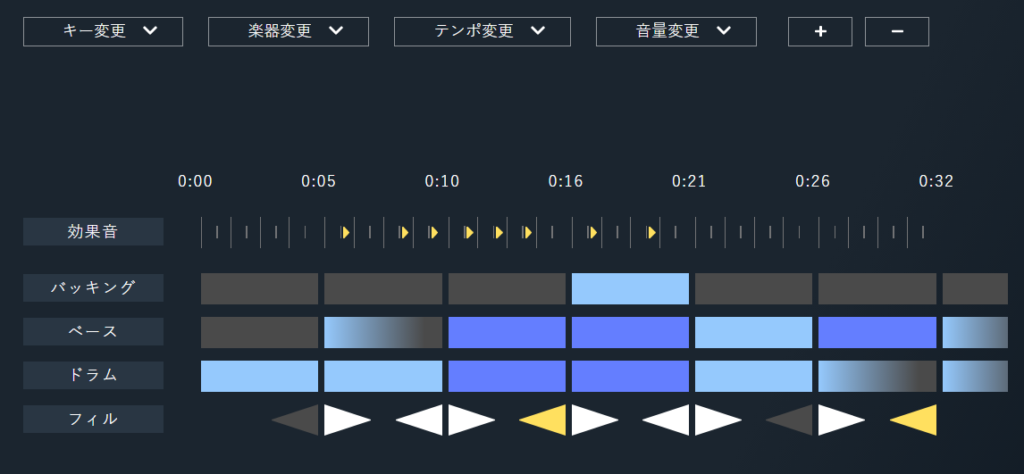This screenshot has height=474, width=1024.
Task: Click the white right fill triangle after 0:05
Action: pos(344,420)
